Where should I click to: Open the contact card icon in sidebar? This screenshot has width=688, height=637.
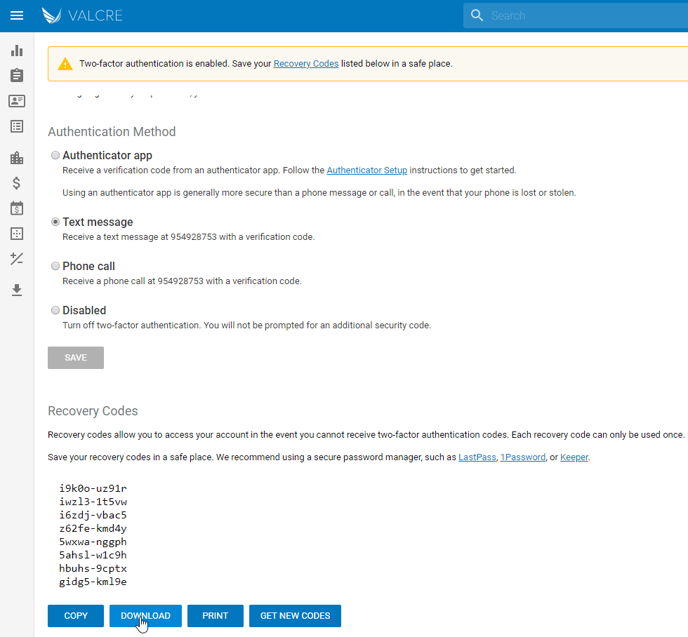click(16, 101)
